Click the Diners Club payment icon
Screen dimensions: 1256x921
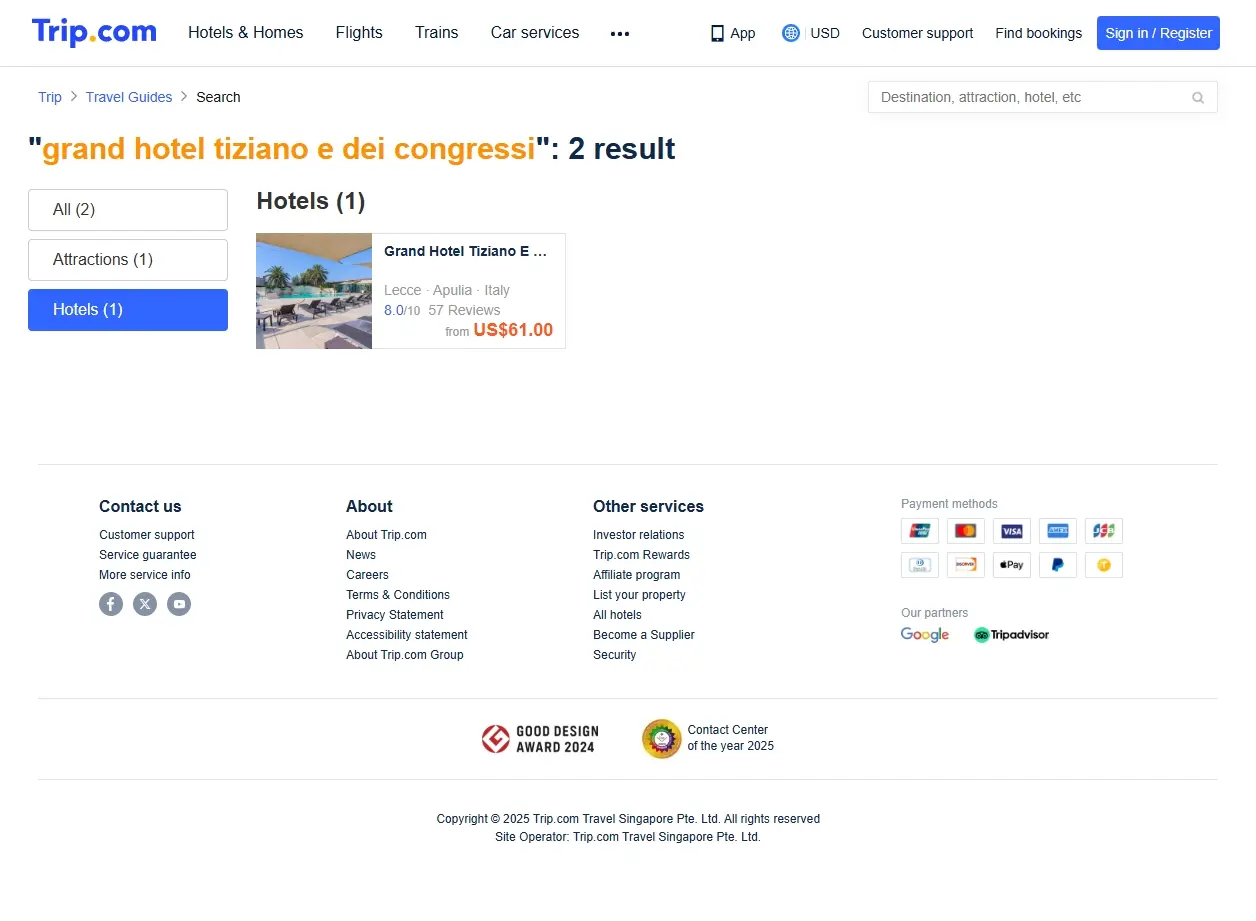(920, 565)
